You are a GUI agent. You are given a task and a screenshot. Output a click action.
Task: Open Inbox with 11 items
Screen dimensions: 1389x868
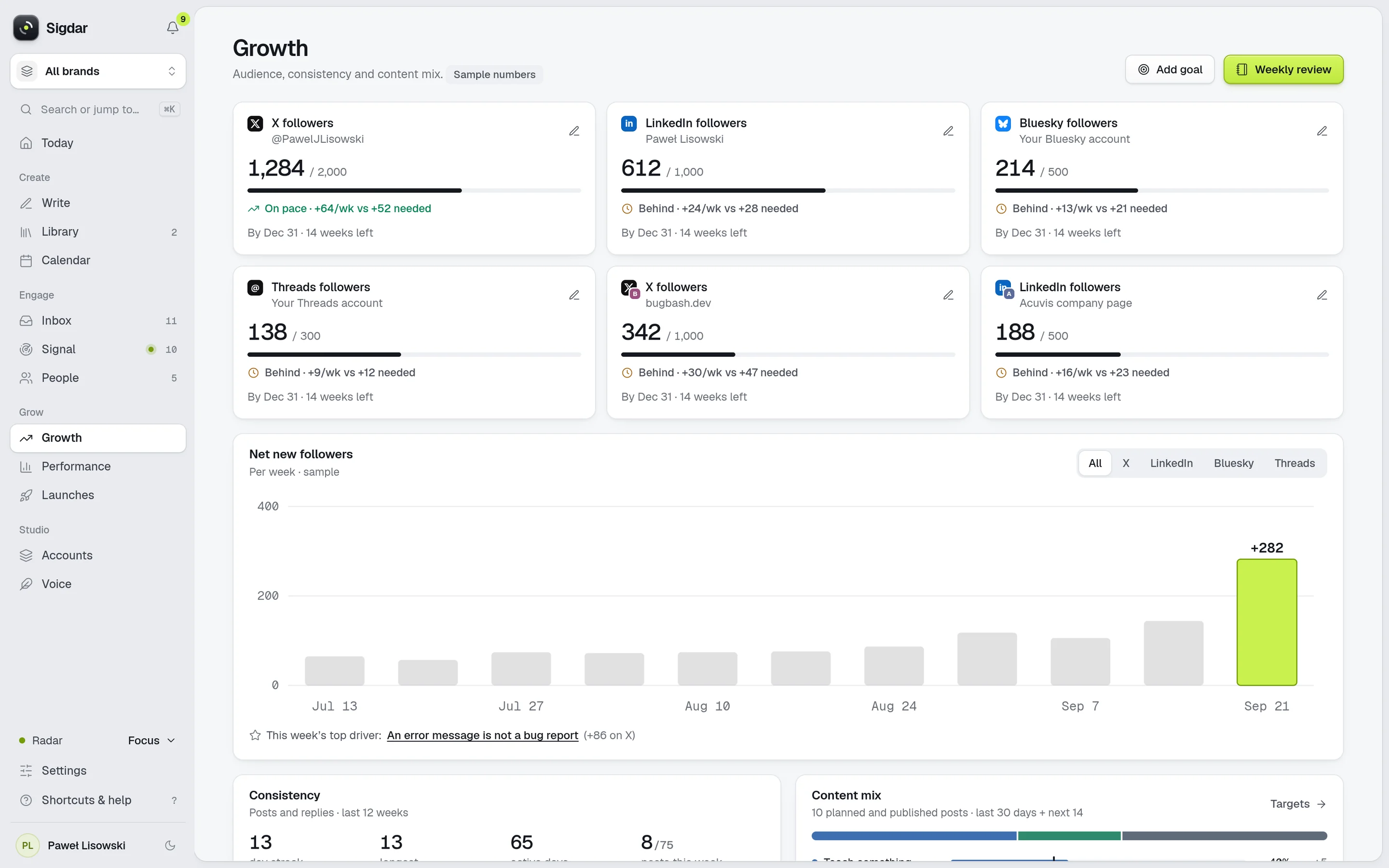pyautogui.click(x=98, y=320)
